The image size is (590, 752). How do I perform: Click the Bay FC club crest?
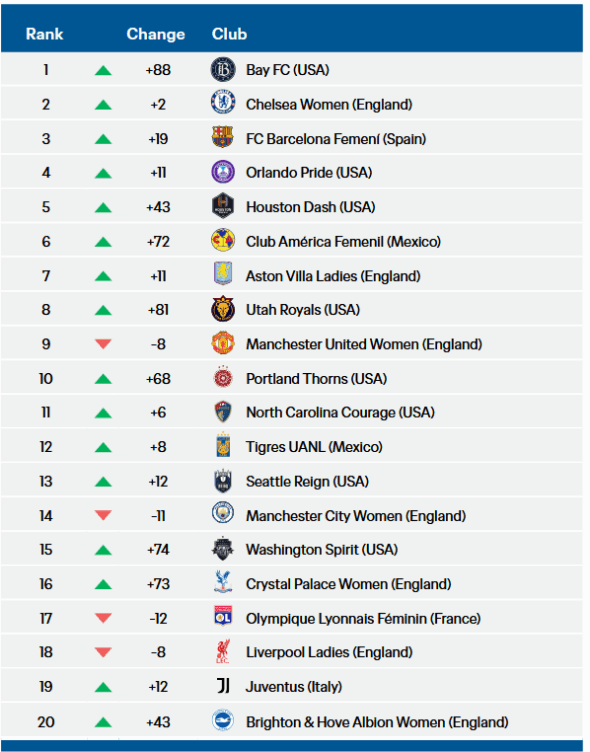point(223,70)
